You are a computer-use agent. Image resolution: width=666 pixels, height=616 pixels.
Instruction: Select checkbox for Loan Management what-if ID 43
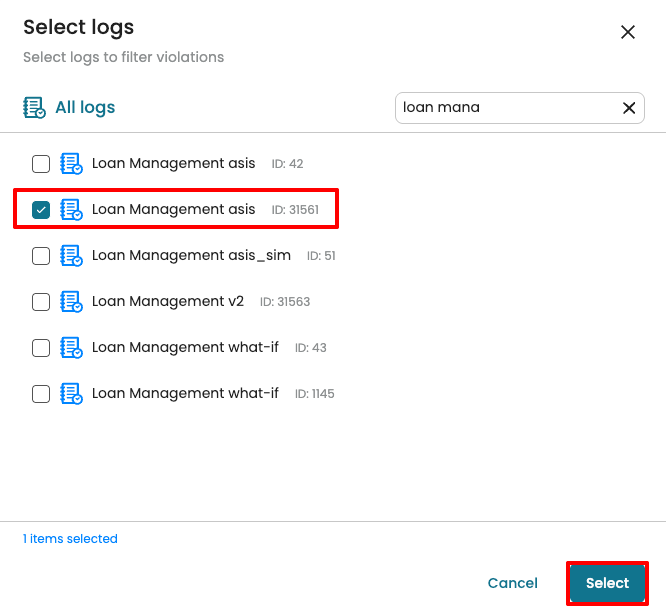pyautogui.click(x=41, y=348)
